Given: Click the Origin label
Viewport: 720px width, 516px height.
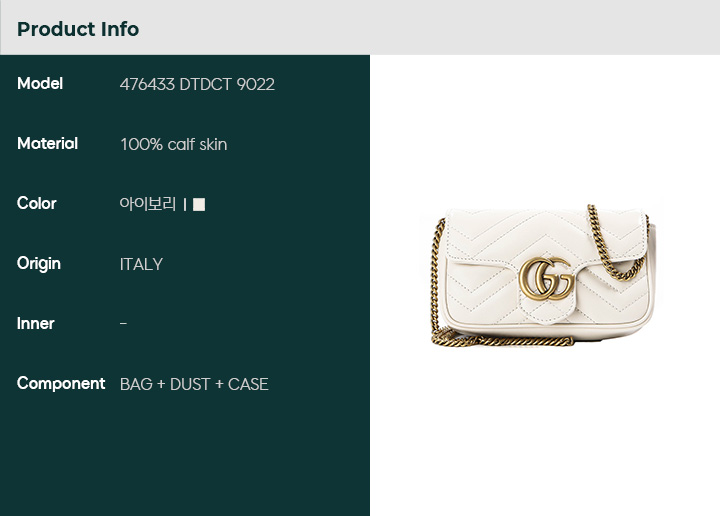Looking at the screenshot, I should (39, 264).
